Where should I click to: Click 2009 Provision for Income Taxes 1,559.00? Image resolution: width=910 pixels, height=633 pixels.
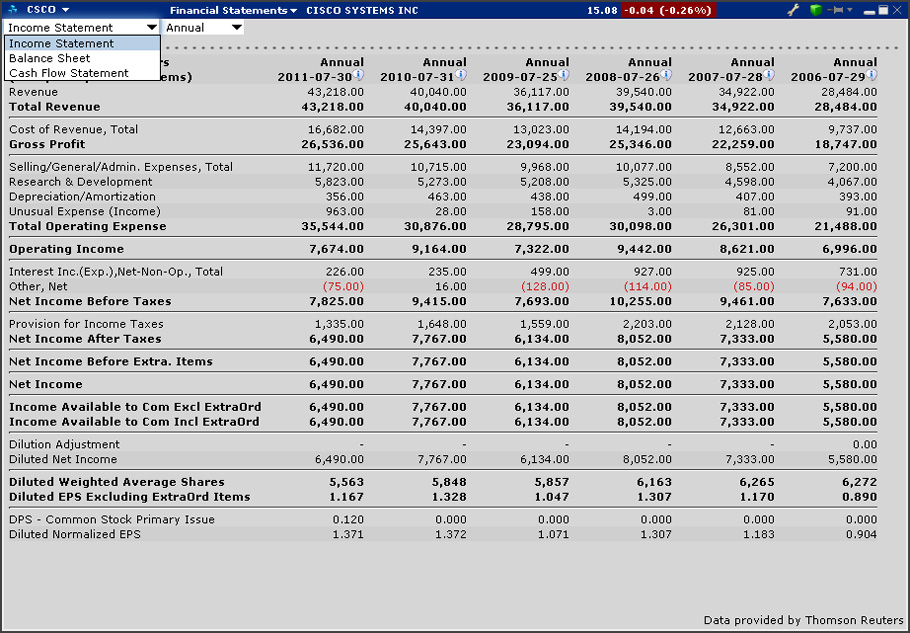[x=545, y=324]
